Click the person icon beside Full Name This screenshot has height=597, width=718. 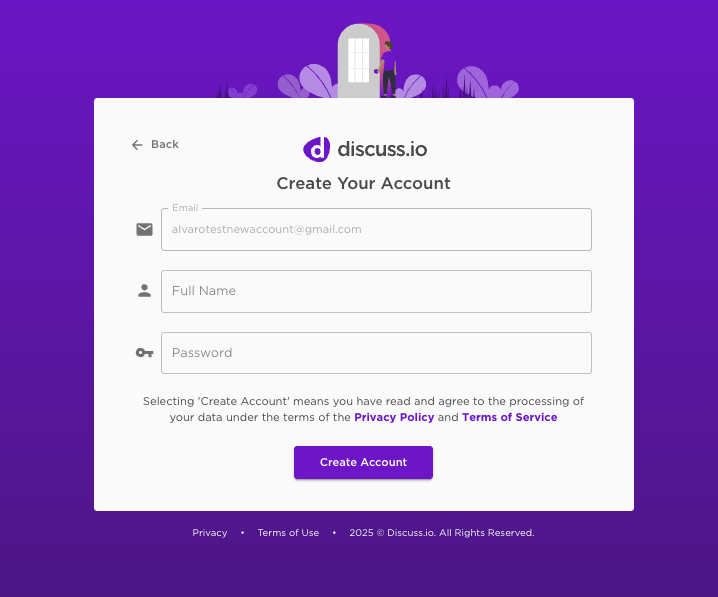click(x=144, y=291)
